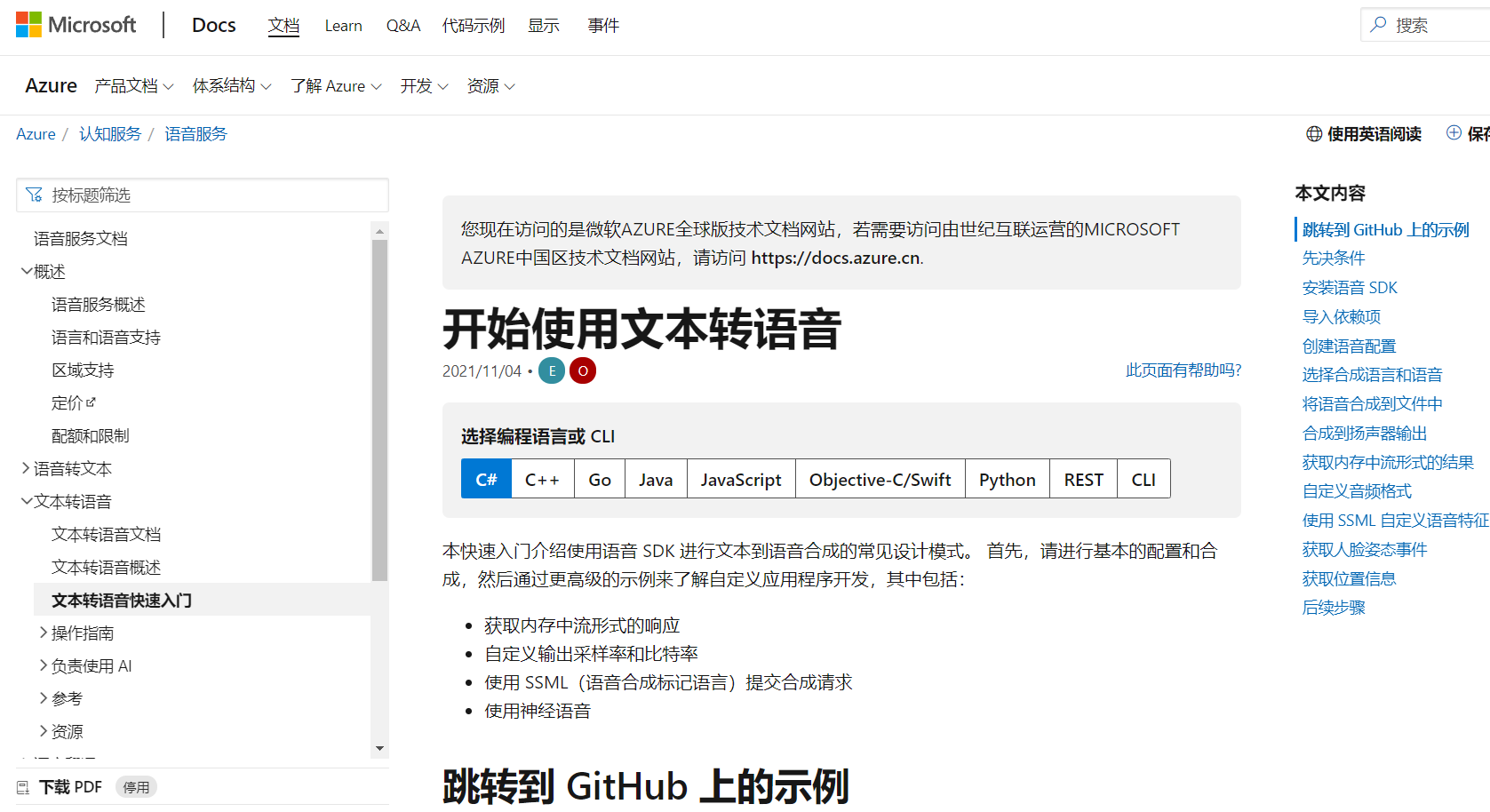Expand the 语音转文本 tree section

27,468
